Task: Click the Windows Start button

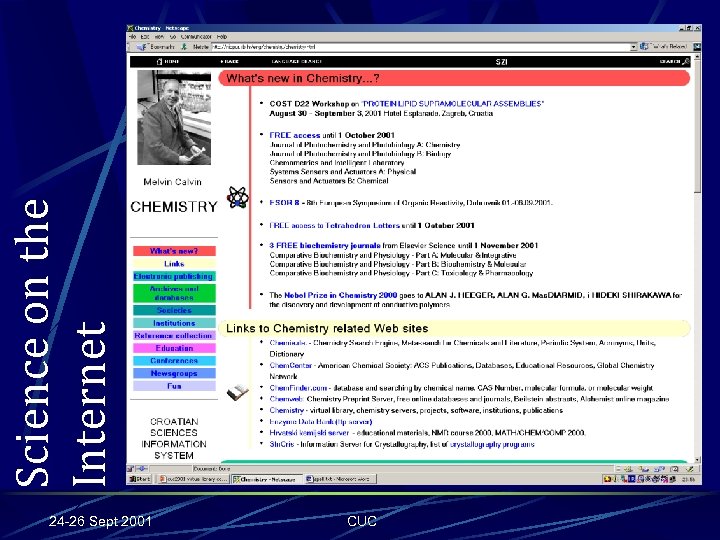Action: pos(140,479)
